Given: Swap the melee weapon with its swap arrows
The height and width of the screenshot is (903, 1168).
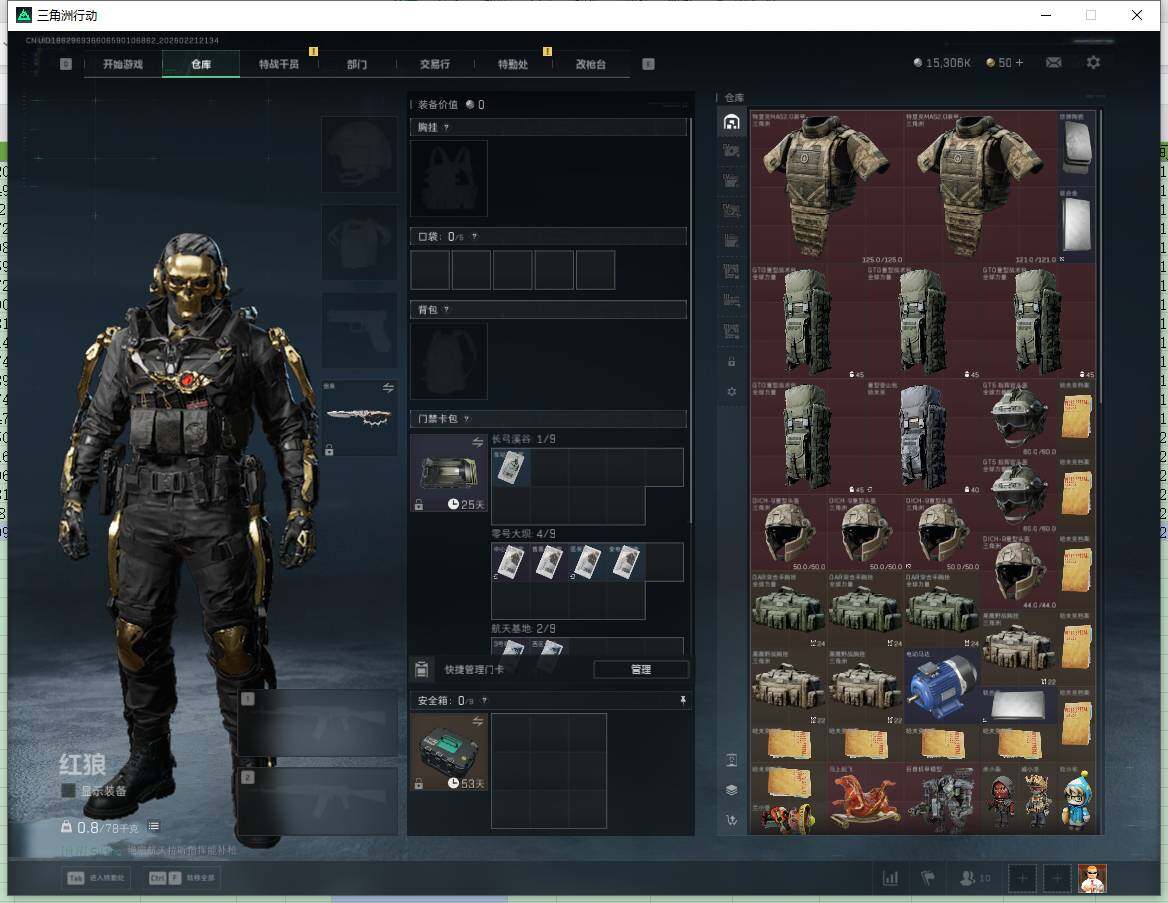Looking at the screenshot, I should pyautogui.click(x=388, y=387).
